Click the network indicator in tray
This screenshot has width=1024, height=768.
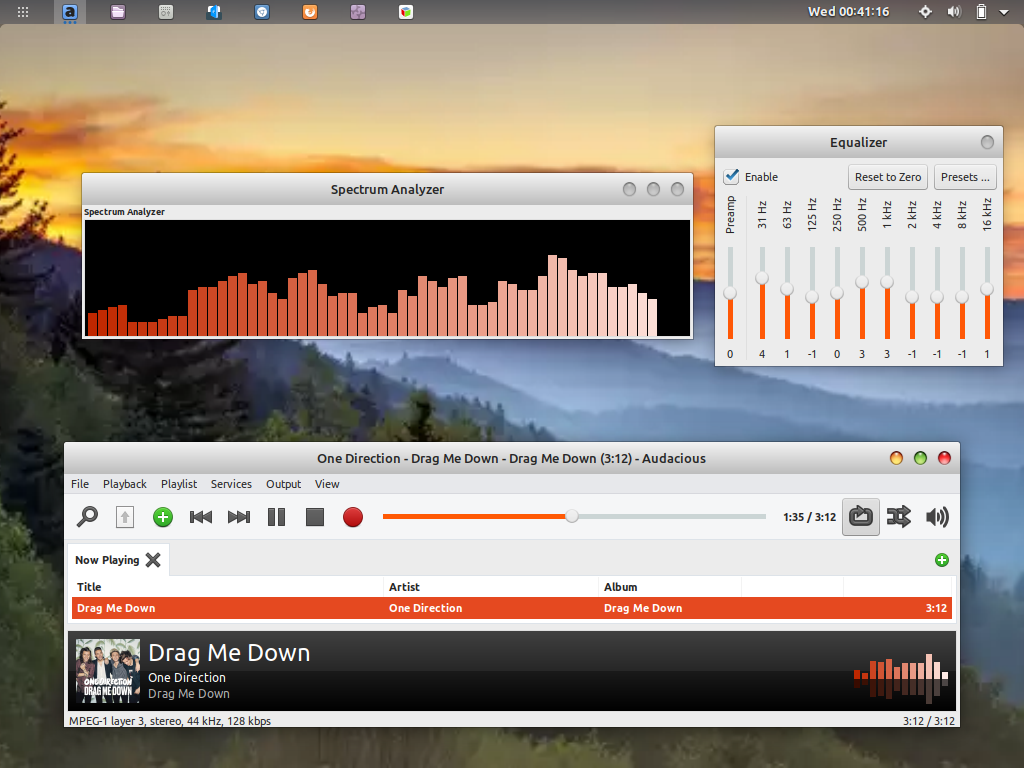[925, 12]
